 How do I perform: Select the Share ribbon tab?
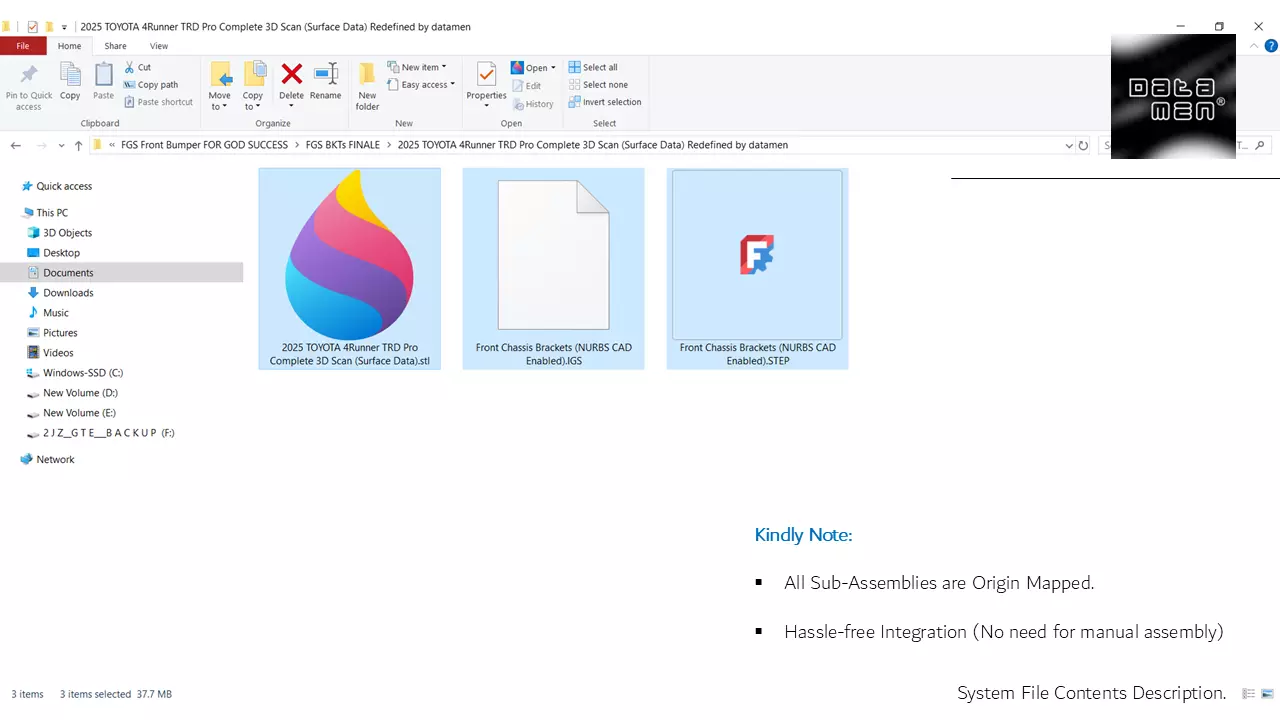(x=115, y=46)
